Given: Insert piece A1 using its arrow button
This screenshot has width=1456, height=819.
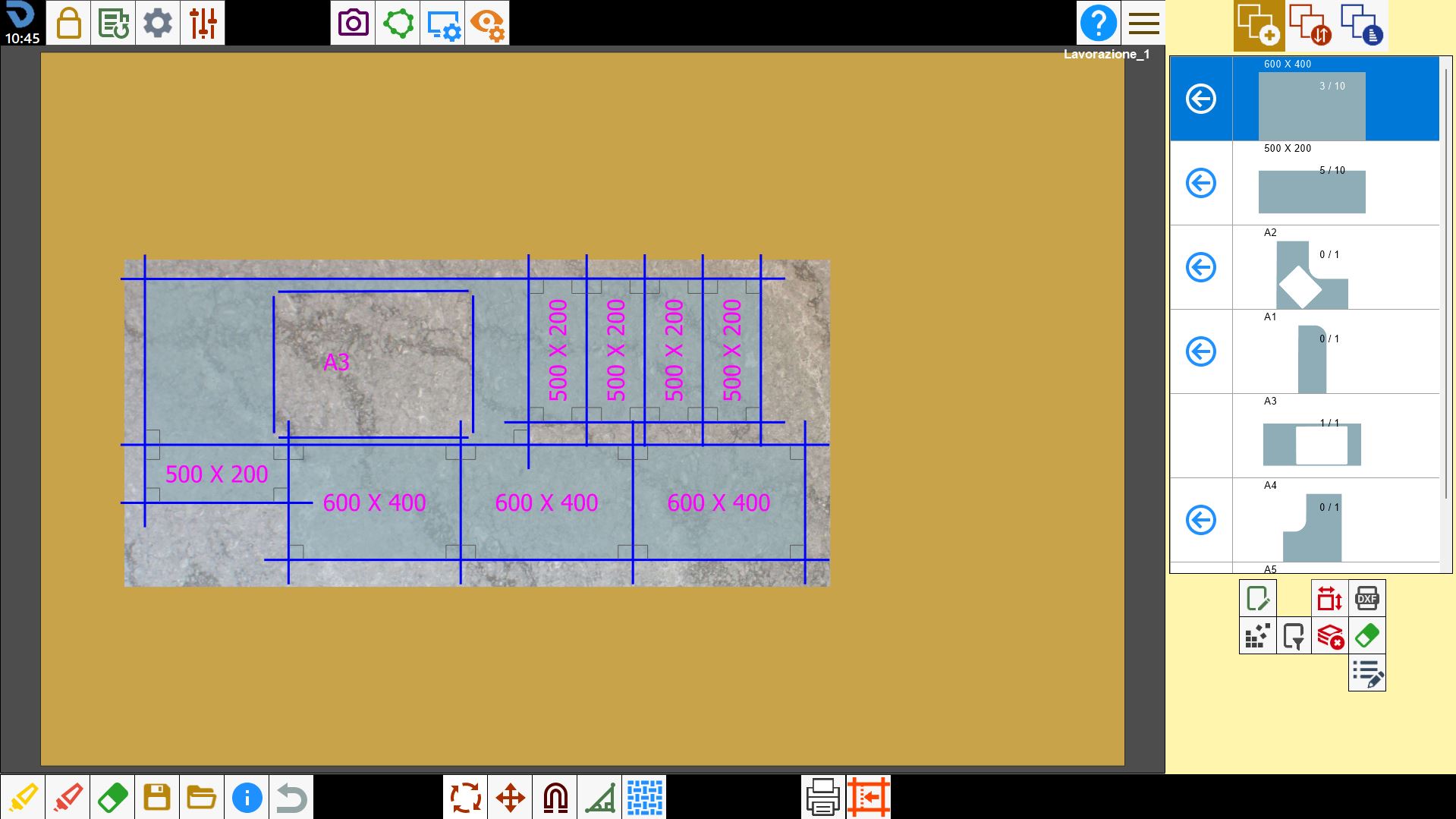Looking at the screenshot, I should pyautogui.click(x=1201, y=351).
